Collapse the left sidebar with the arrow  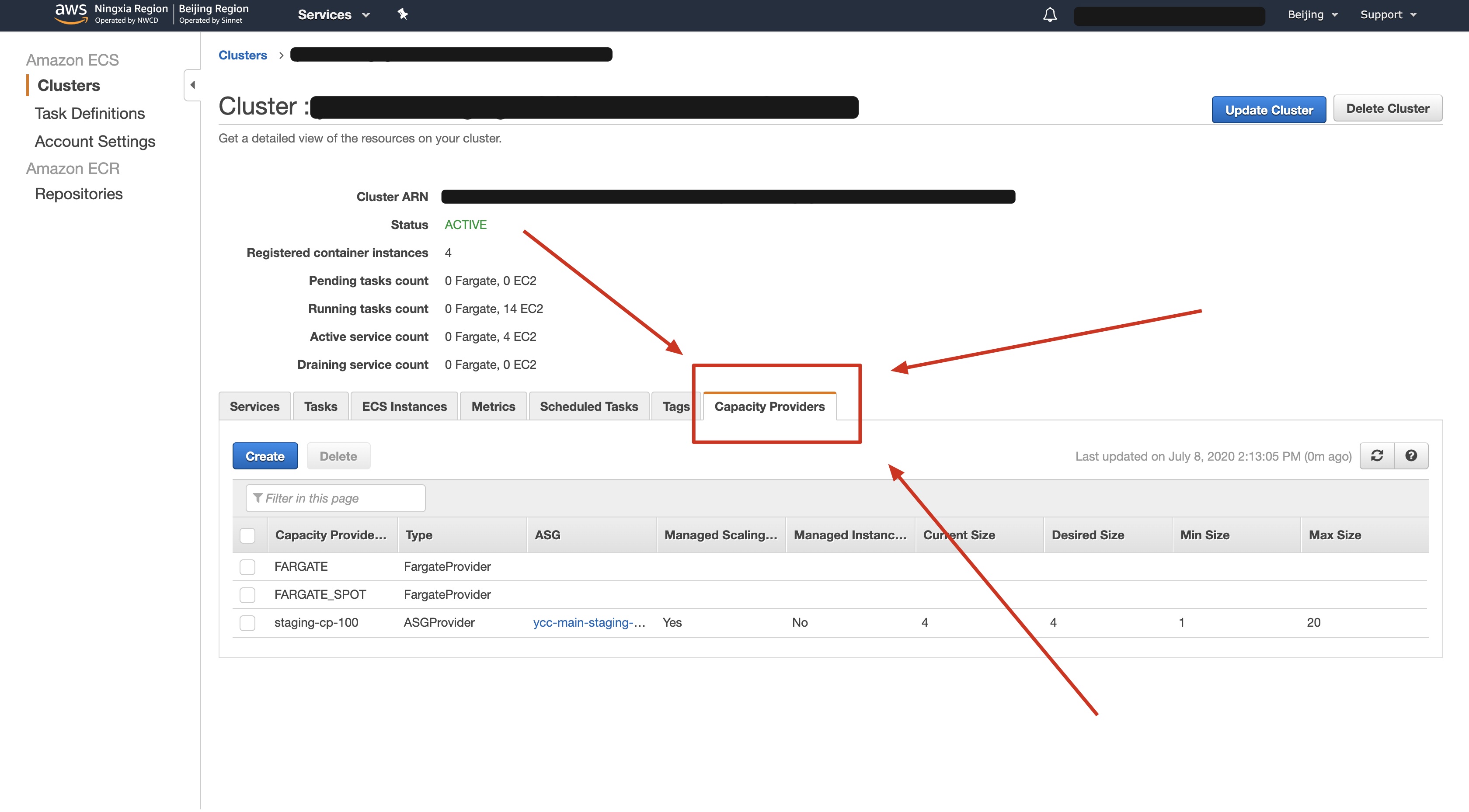click(193, 84)
